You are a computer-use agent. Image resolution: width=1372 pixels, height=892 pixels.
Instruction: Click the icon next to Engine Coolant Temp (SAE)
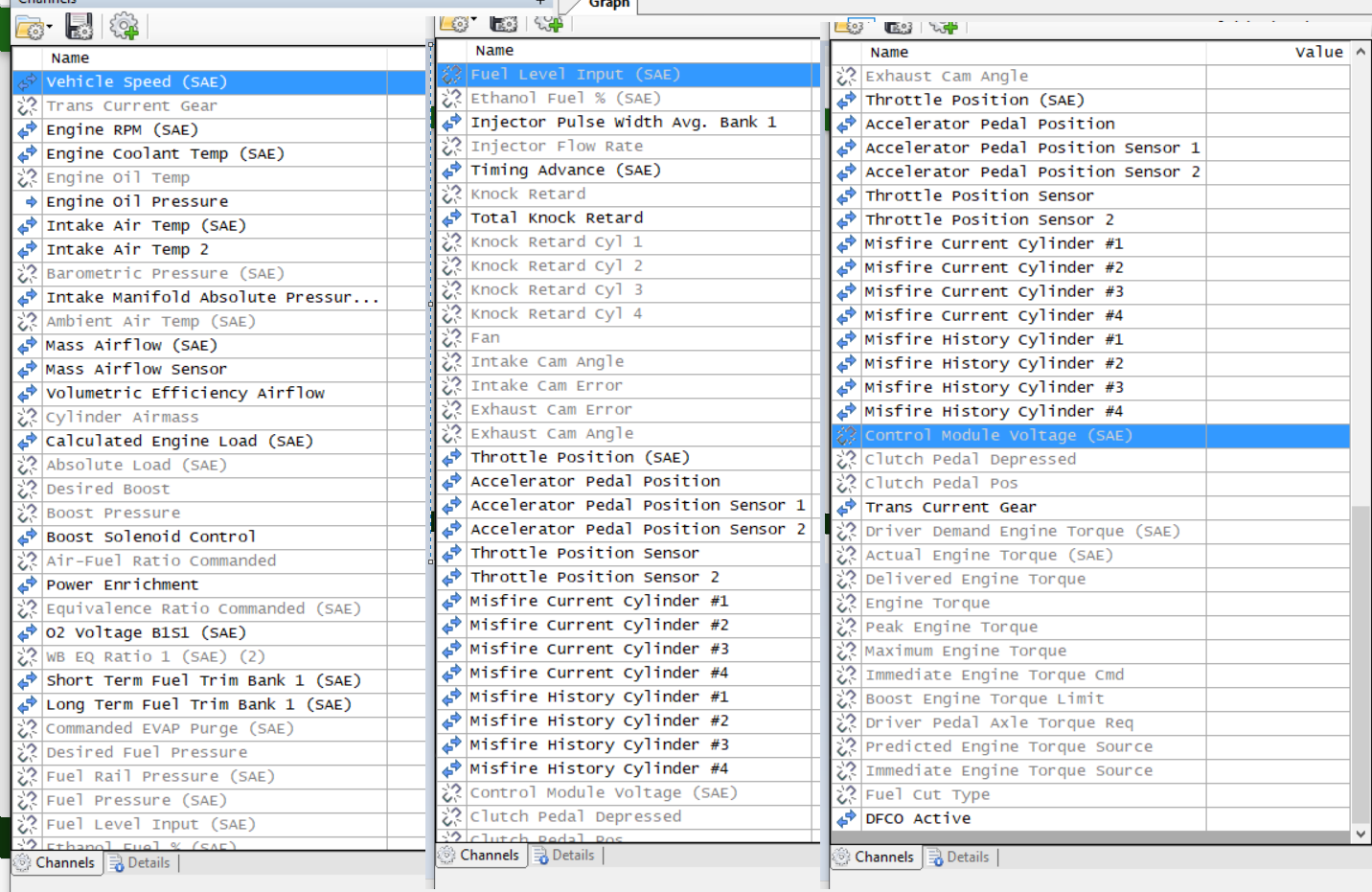(27, 154)
